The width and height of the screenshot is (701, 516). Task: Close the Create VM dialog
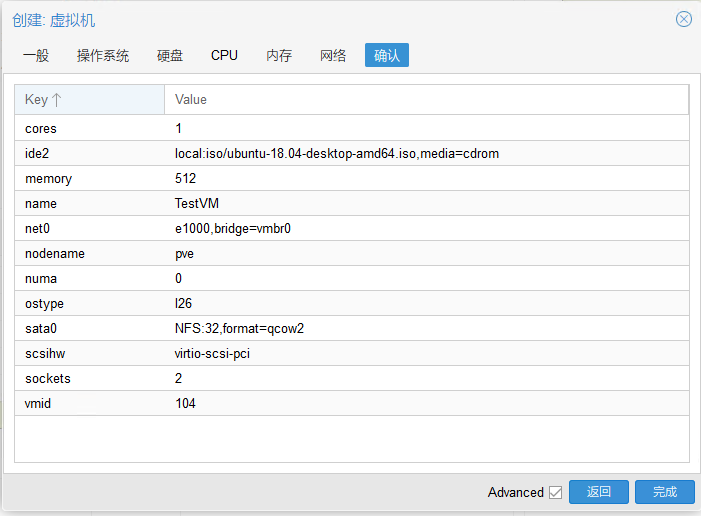point(684,19)
